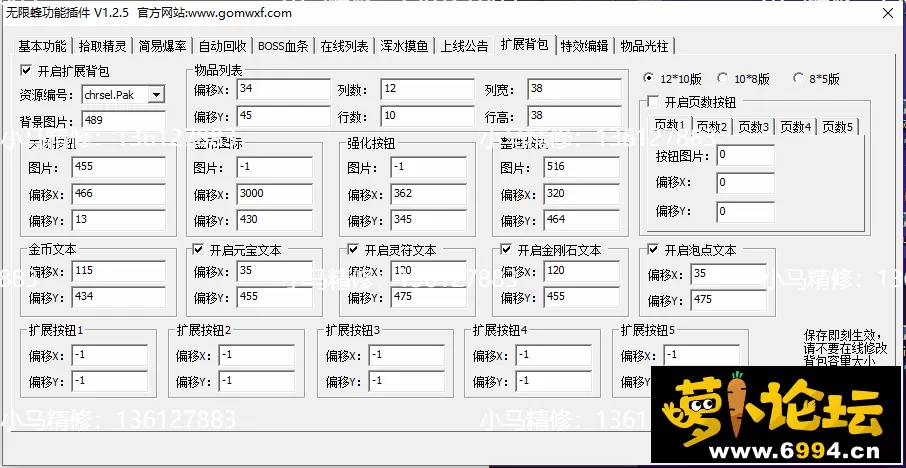Focus the 行高 input field
The height and width of the screenshot is (468, 906).
click(x=574, y=116)
